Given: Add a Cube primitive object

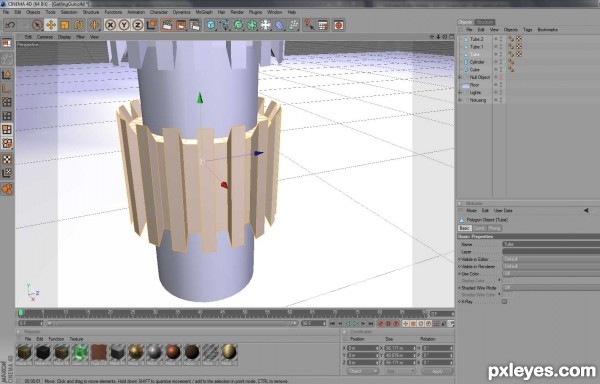Looking at the screenshot, I should point(211,25).
